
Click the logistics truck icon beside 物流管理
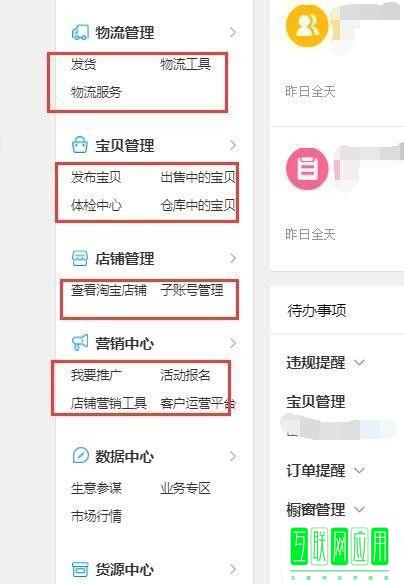80,32
